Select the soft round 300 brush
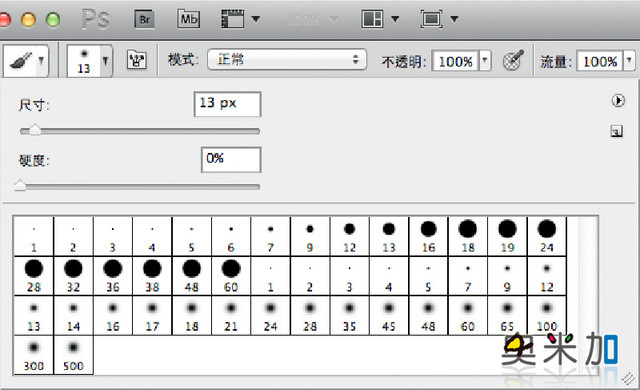This screenshot has height=390, width=640. coord(34,355)
